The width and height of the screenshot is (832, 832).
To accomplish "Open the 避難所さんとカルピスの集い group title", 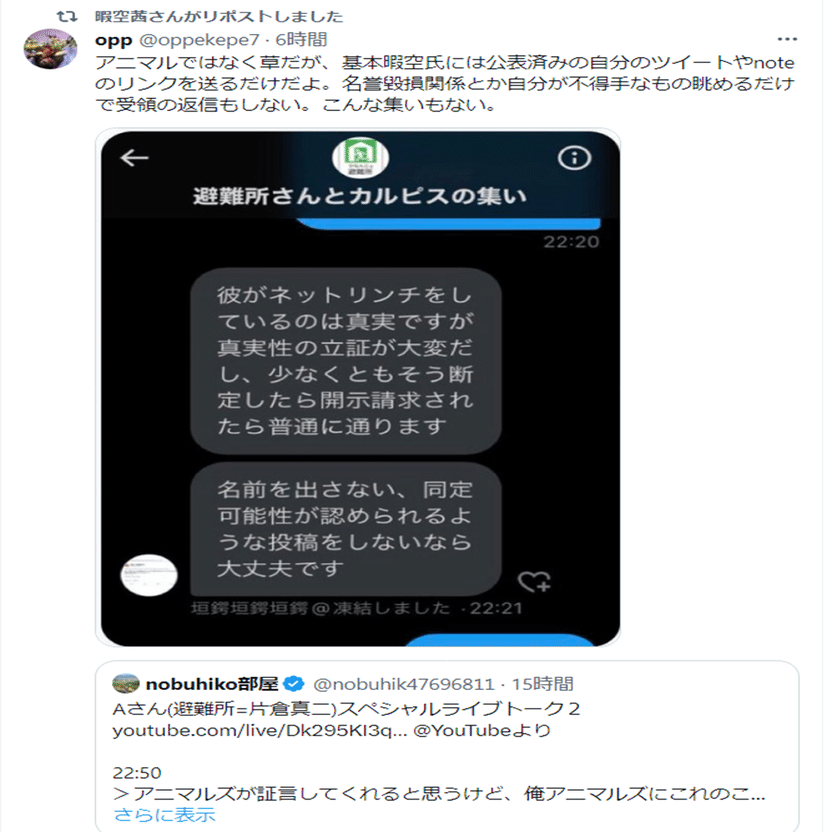I will point(359,196).
